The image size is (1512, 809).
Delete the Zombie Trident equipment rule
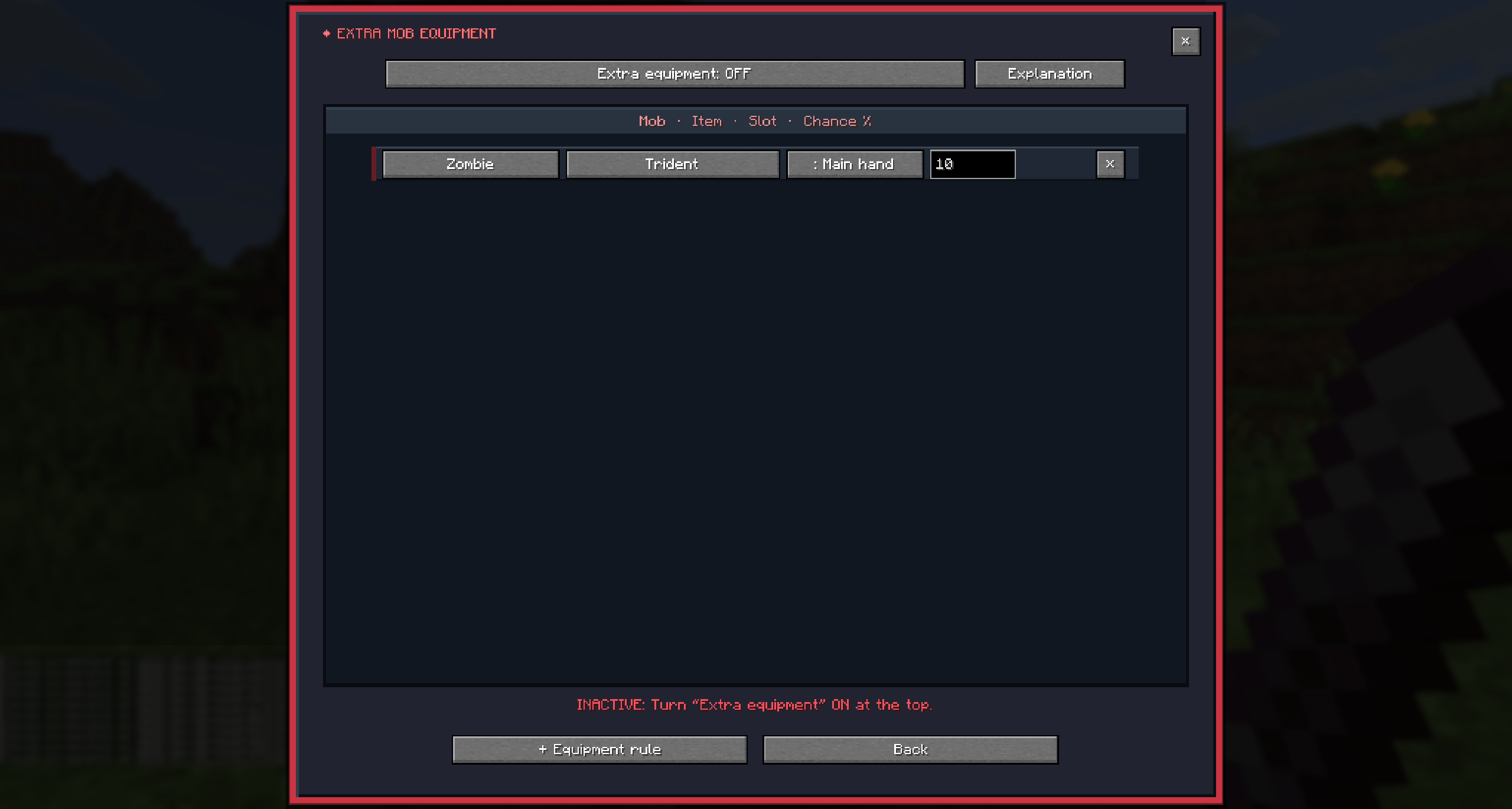point(1110,164)
